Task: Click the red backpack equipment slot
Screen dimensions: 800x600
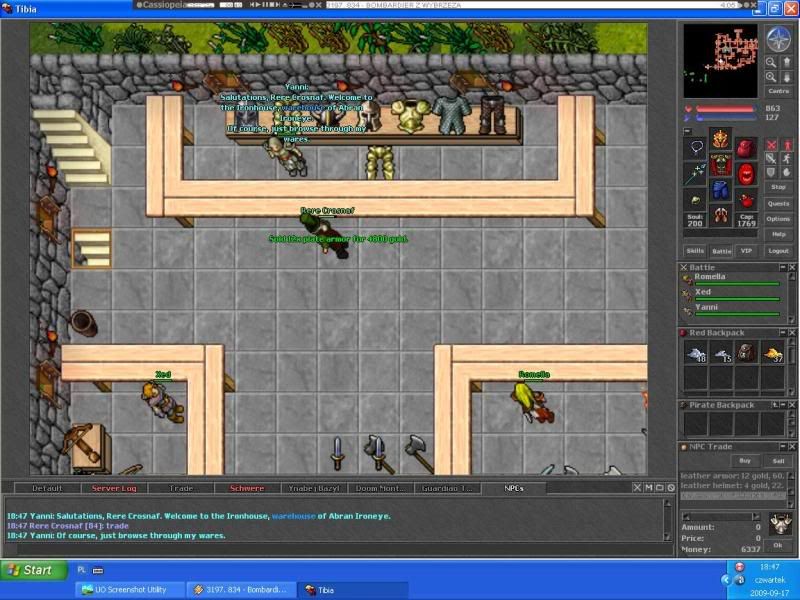Action: pyautogui.click(x=746, y=148)
